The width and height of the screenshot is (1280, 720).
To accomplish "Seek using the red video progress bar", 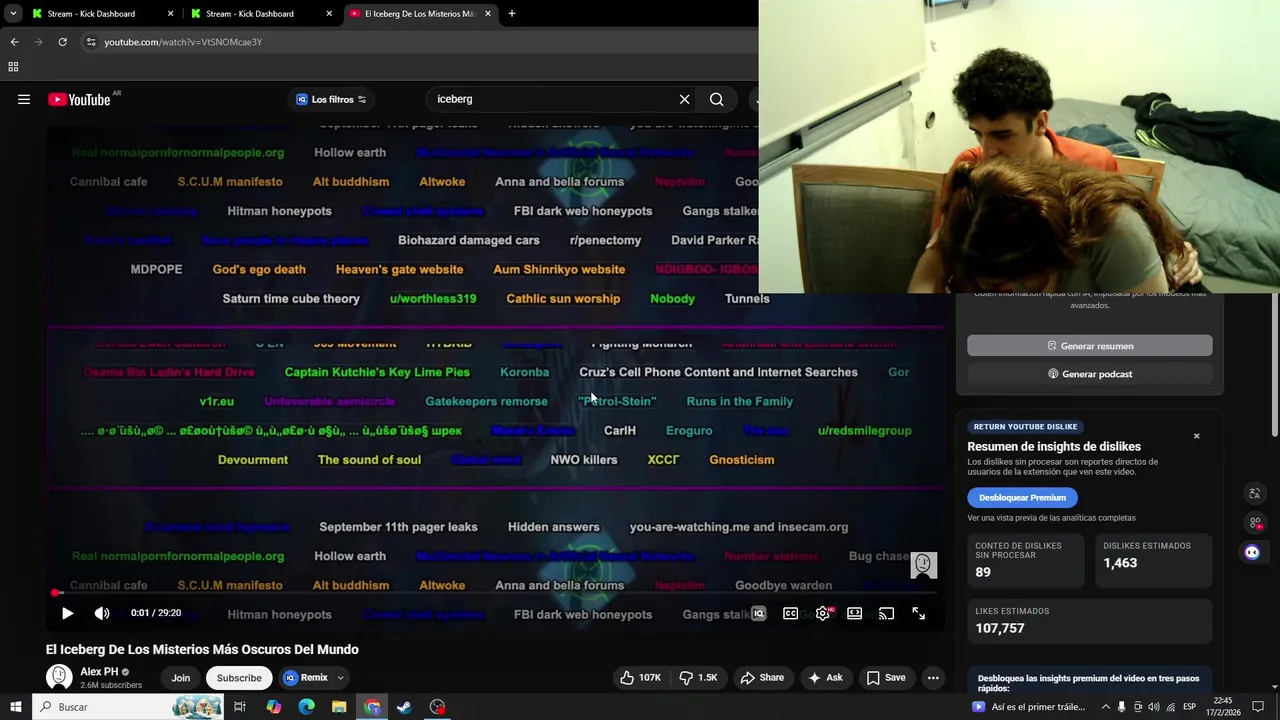I will point(497,593).
